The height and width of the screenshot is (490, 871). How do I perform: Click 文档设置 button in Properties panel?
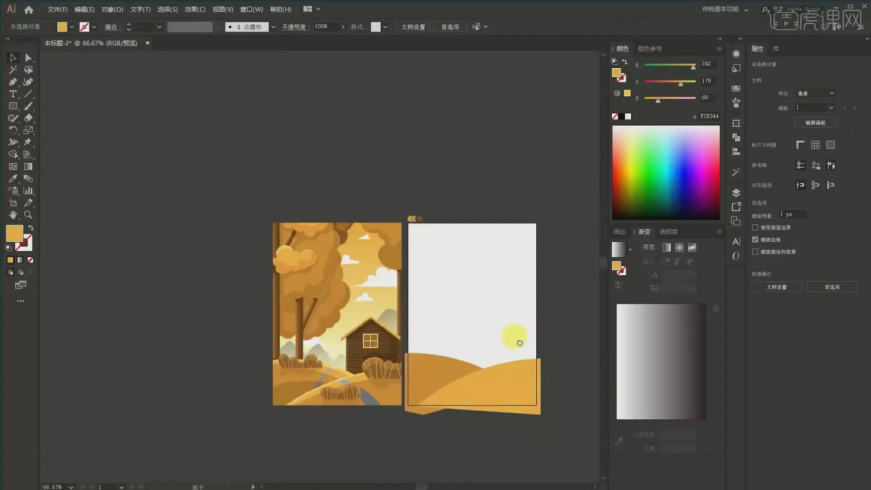coord(777,286)
